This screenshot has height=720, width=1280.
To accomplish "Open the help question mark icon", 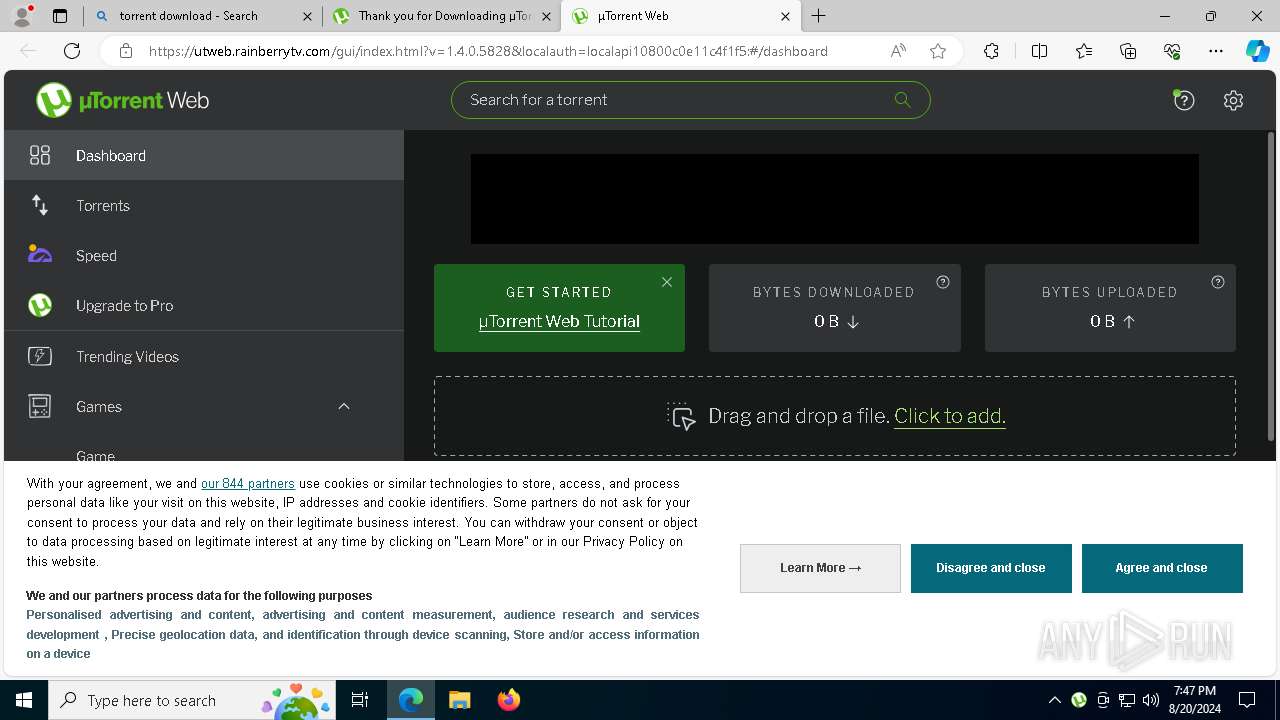I will tap(1184, 100).
